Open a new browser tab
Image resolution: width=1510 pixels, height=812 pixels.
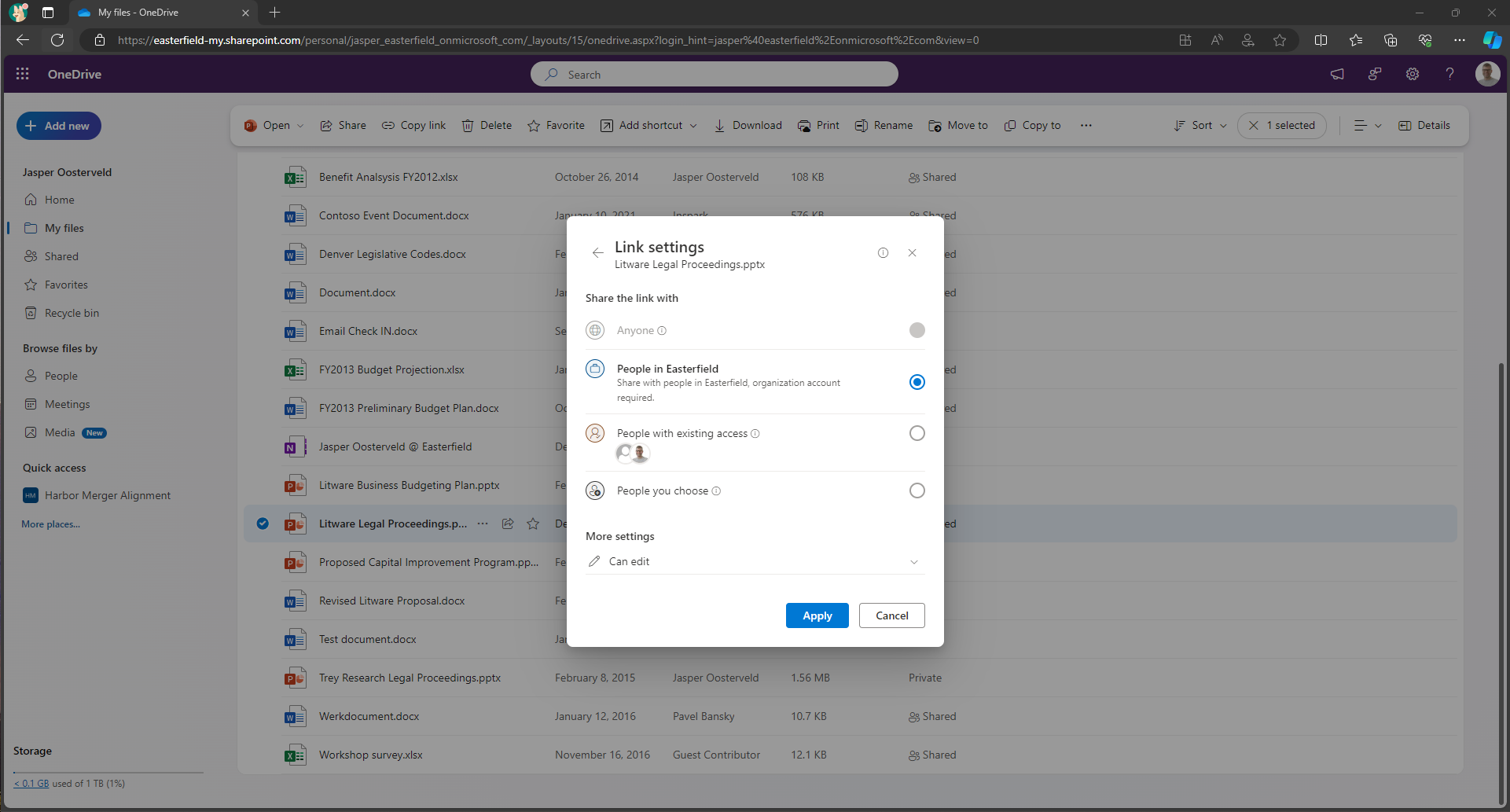(x=274, y=13)
